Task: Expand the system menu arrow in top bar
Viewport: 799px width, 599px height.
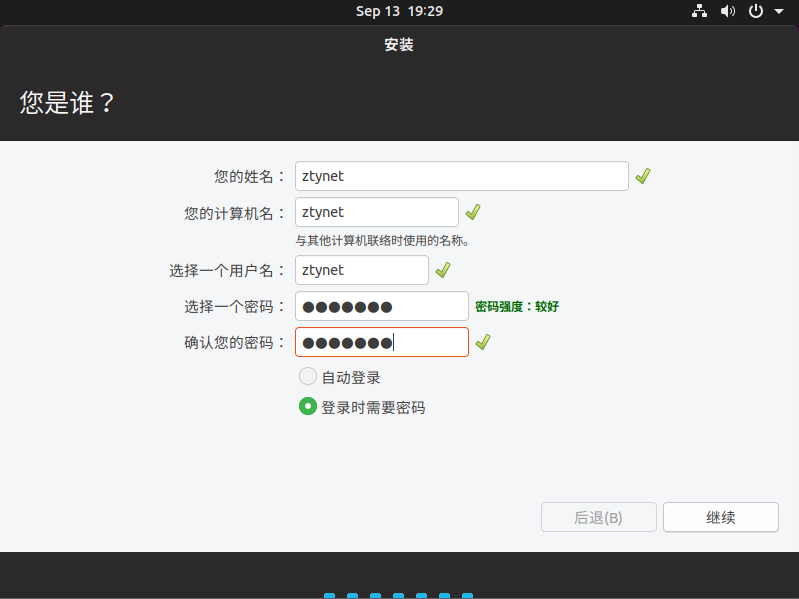Action: (779, 11)
